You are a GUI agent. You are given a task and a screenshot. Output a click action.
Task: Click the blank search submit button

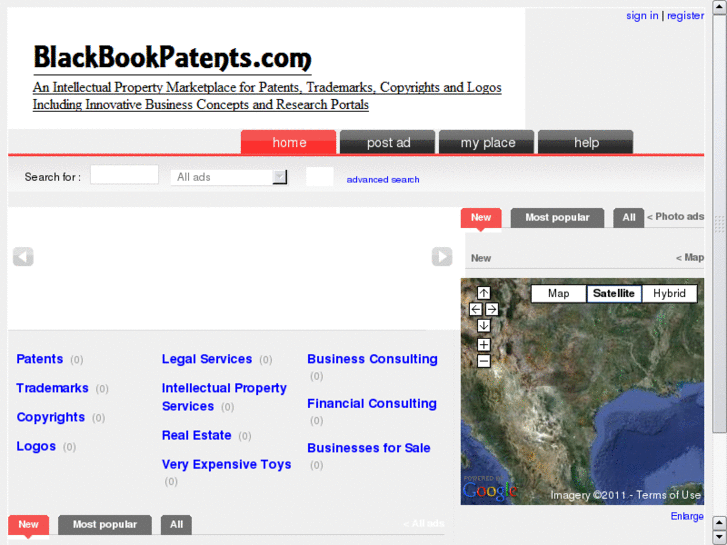point(319,177)
